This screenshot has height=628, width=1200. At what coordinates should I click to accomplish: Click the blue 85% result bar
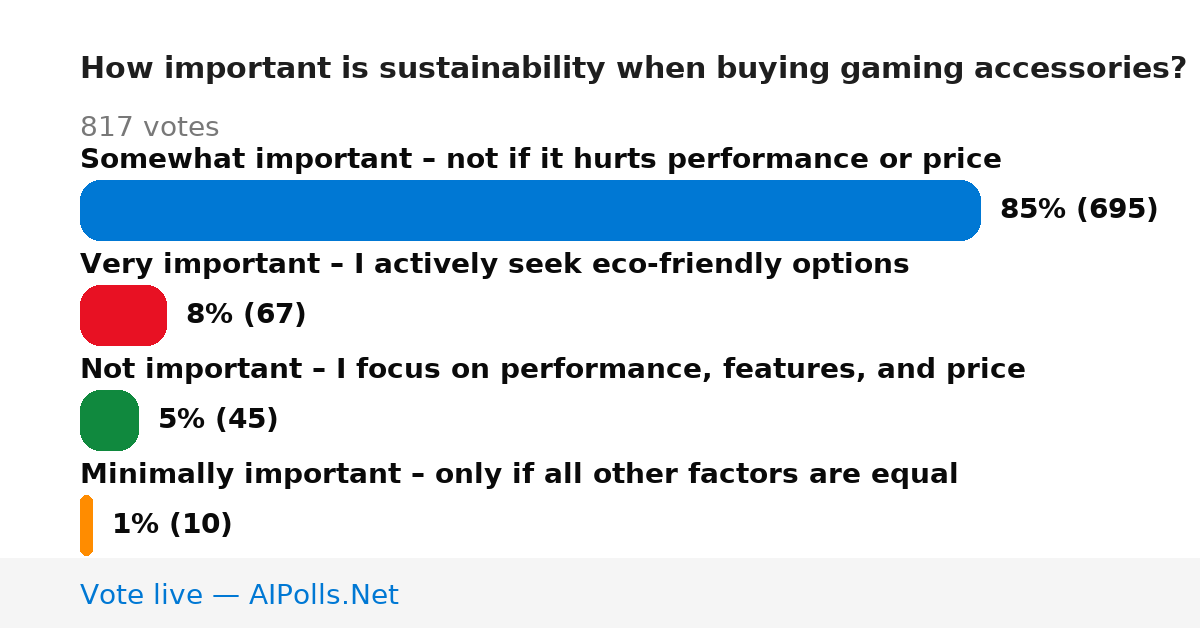[x=530, y=210]
